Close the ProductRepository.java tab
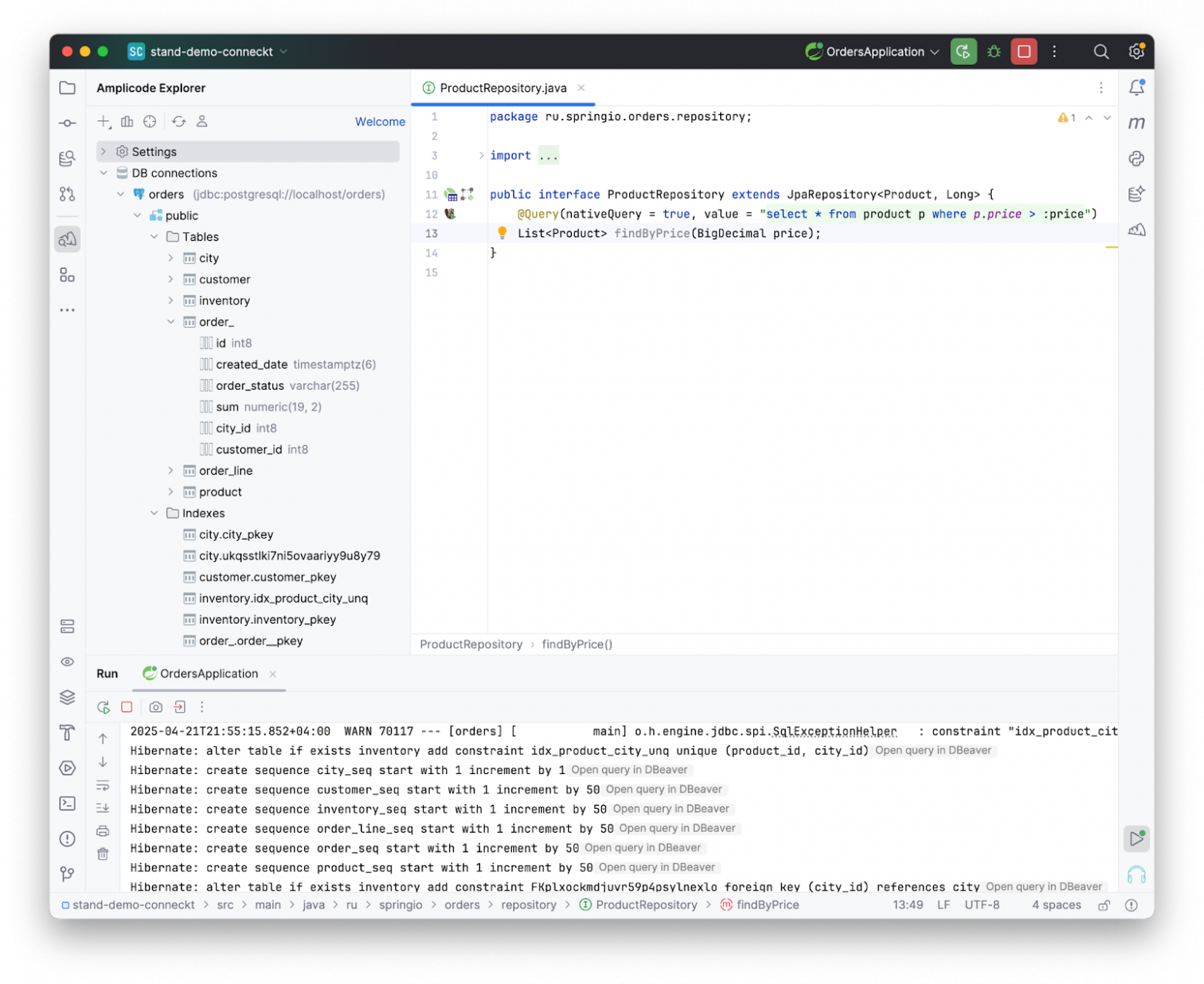This screenshot has height=984, width=1204. point(581,88)
